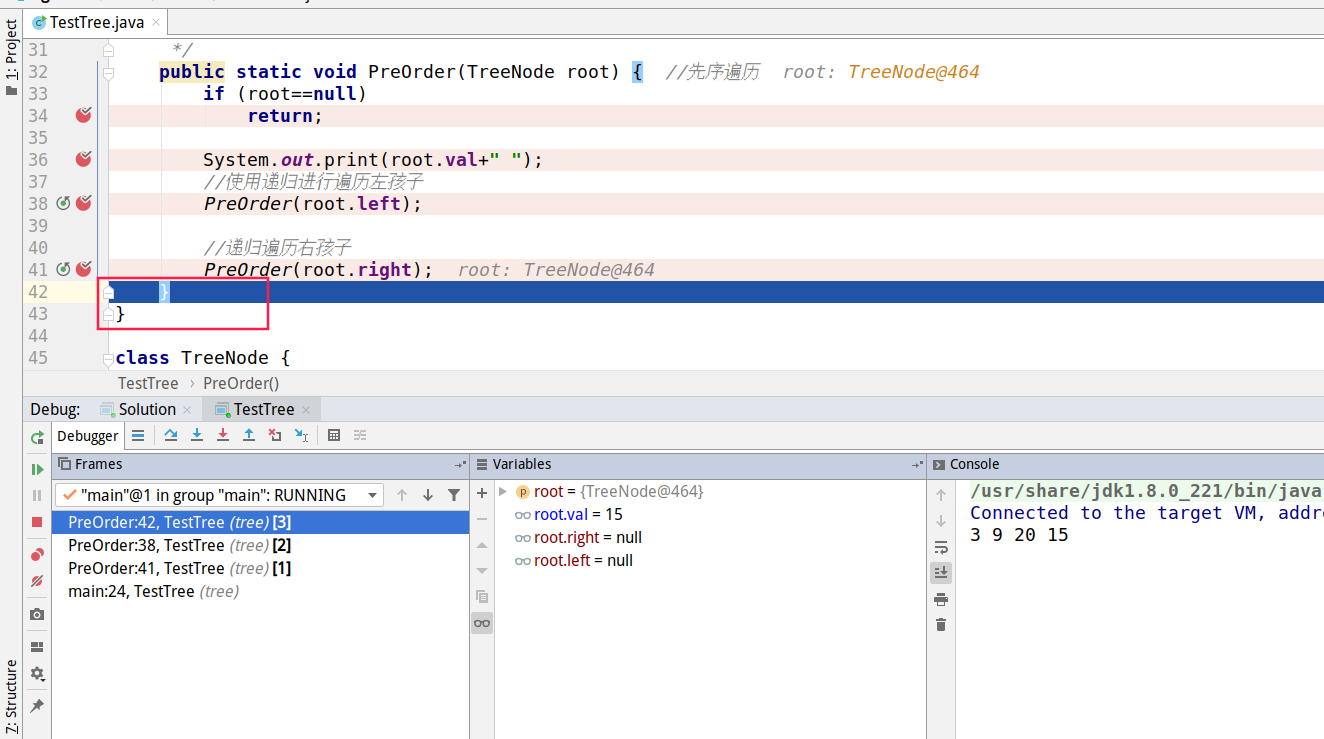Move the selected watch up
1324x739 pixels.
tap(482, 545)
